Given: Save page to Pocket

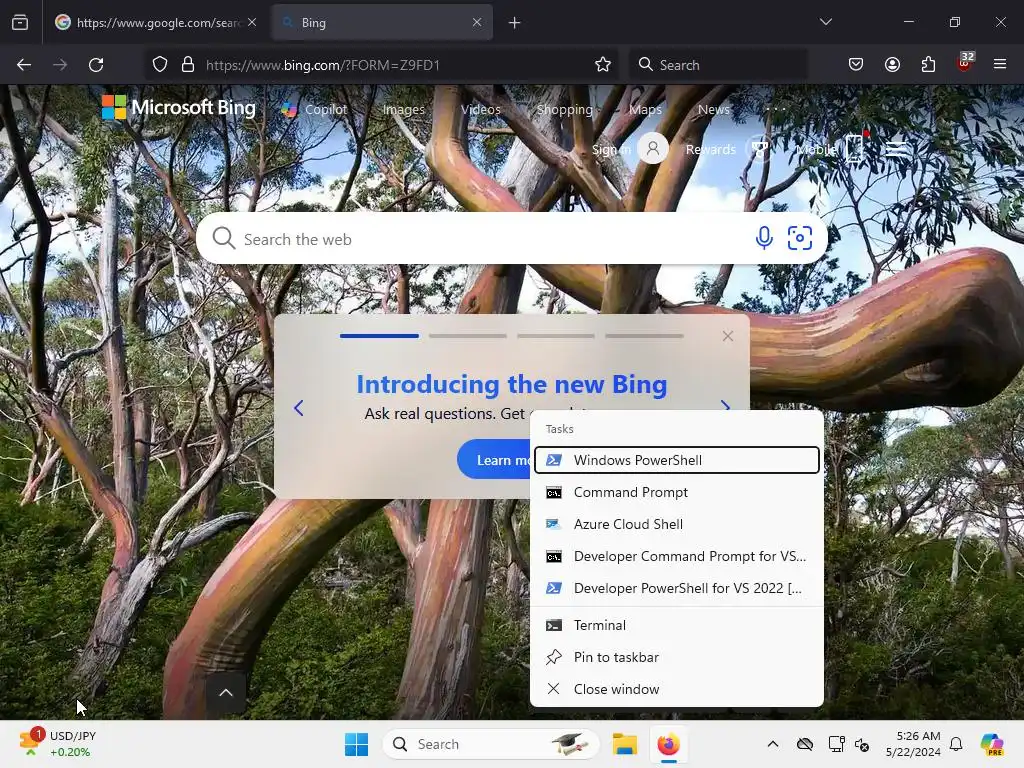Looking at the screenshot, I should point(856,65).
